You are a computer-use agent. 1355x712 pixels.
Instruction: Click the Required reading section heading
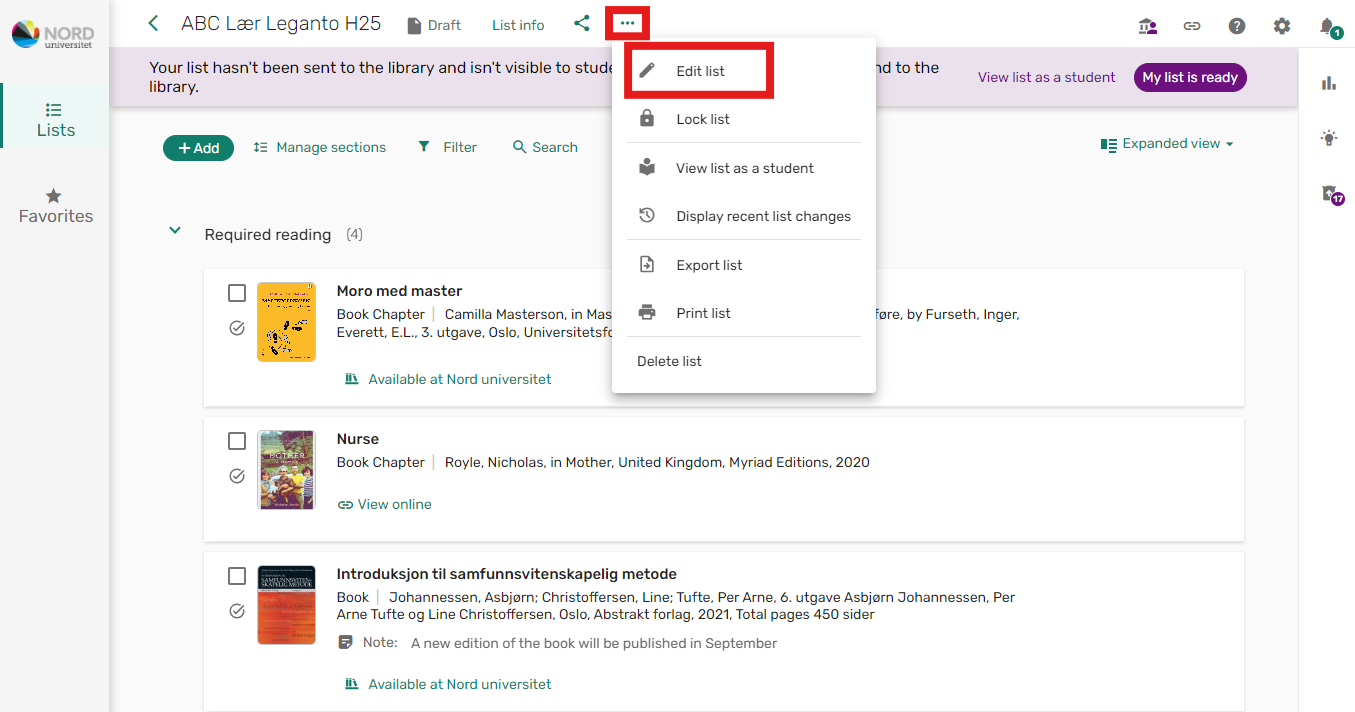268,235
